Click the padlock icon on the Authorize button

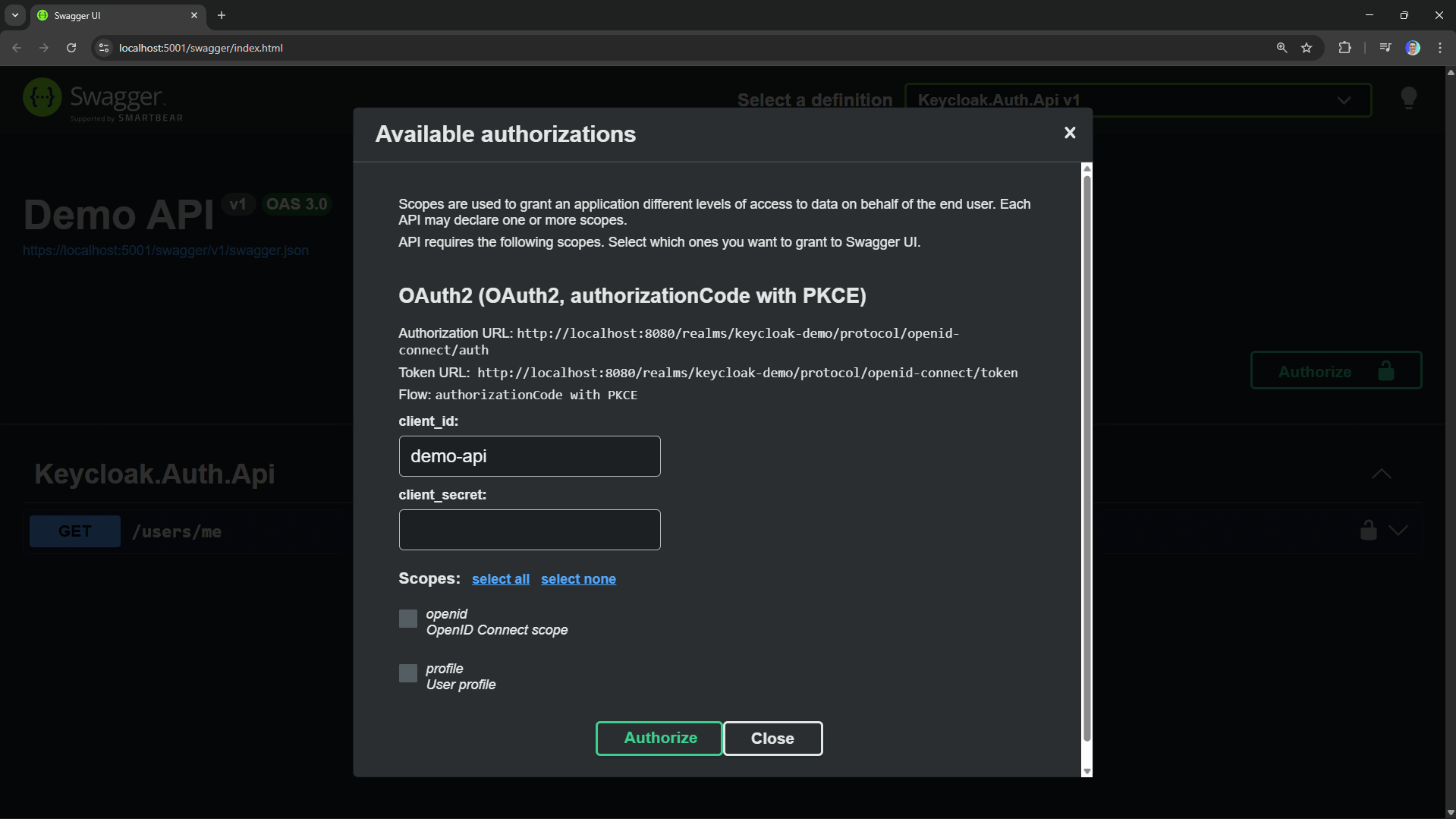(1385, 370)
